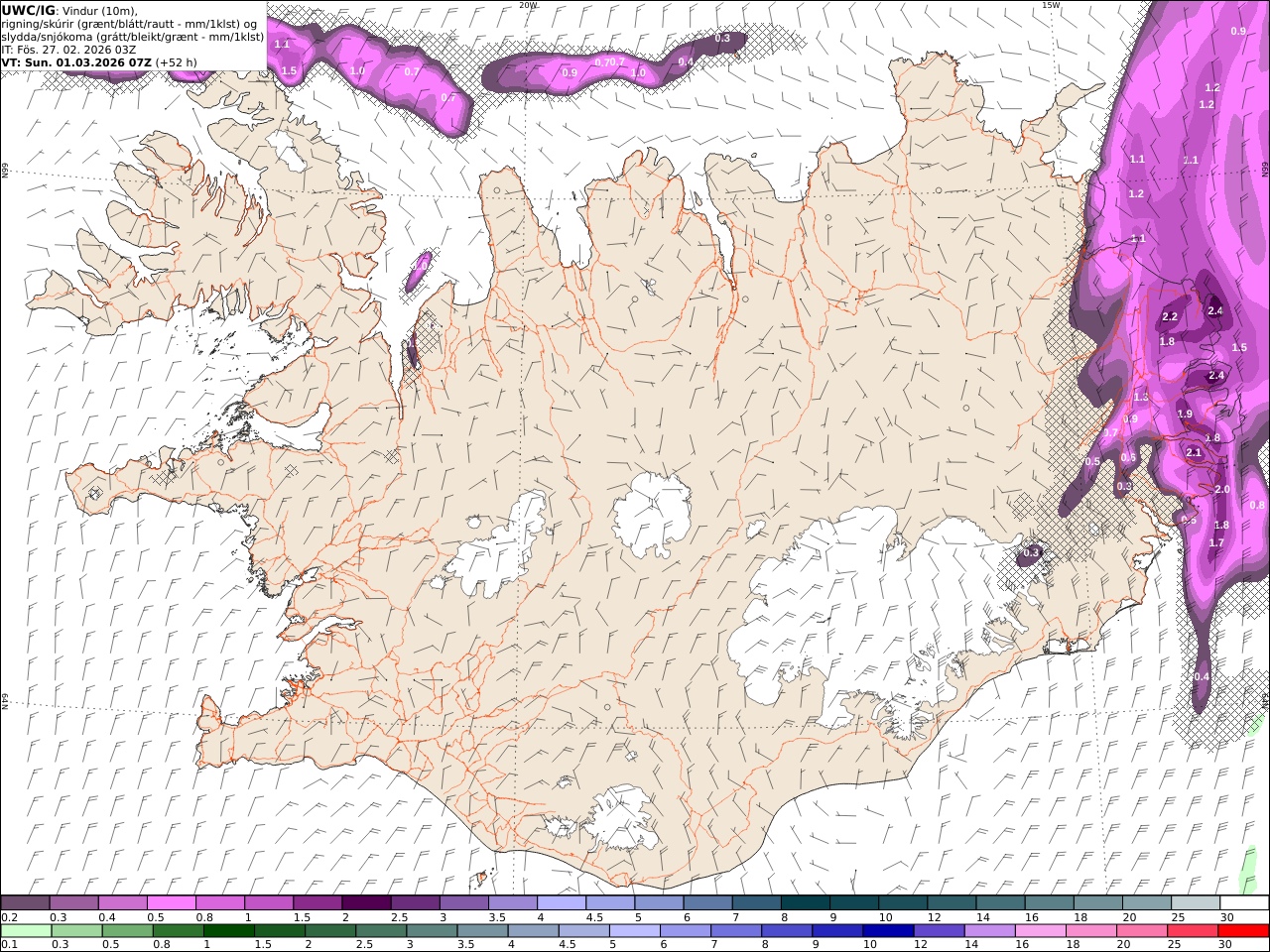Click the UWC/IG title in the header
Viewport: 1270px width, 952px height.
coord(27,10)
